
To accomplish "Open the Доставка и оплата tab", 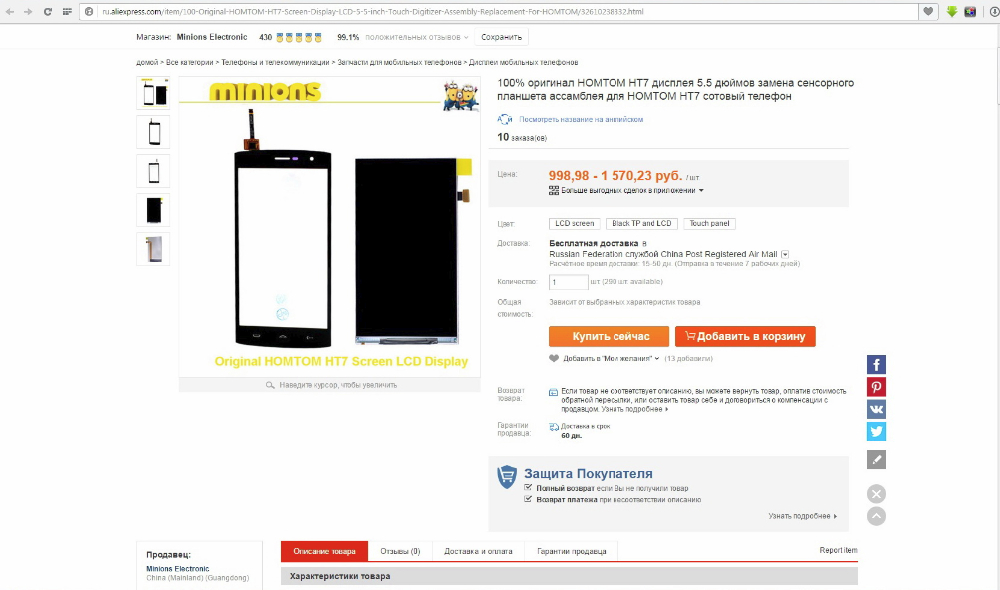I will click(x=478, y=551).
